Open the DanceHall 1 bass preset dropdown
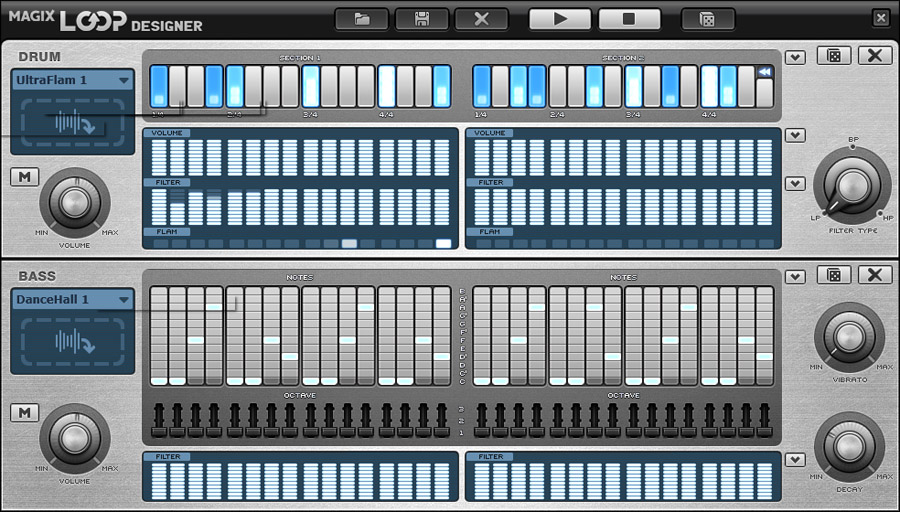Image resolution: width=900 pixels, height=512 pixels. [x=124, y=299]
